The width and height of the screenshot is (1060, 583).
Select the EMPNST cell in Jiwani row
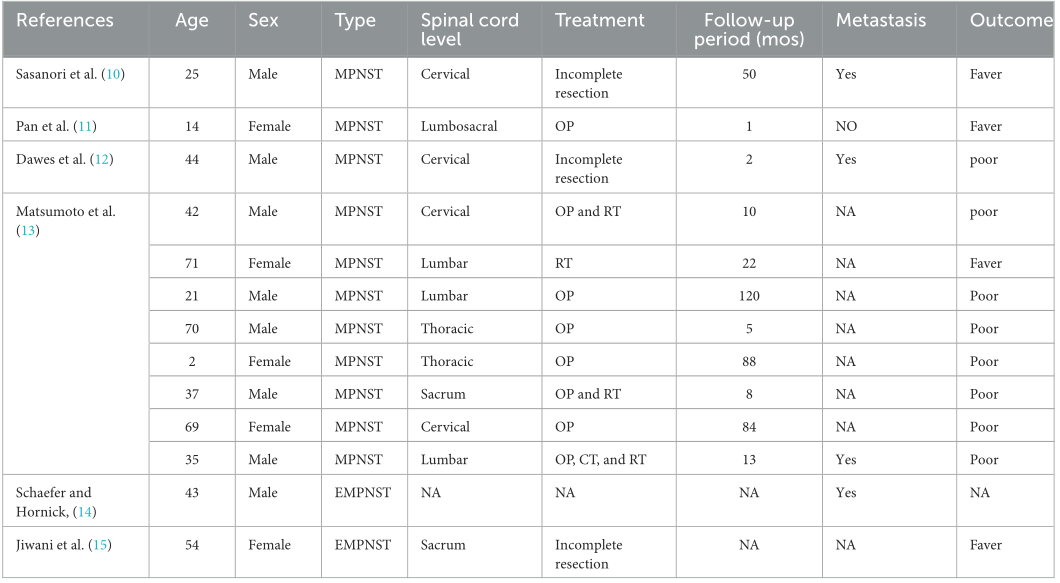[364, 546]
